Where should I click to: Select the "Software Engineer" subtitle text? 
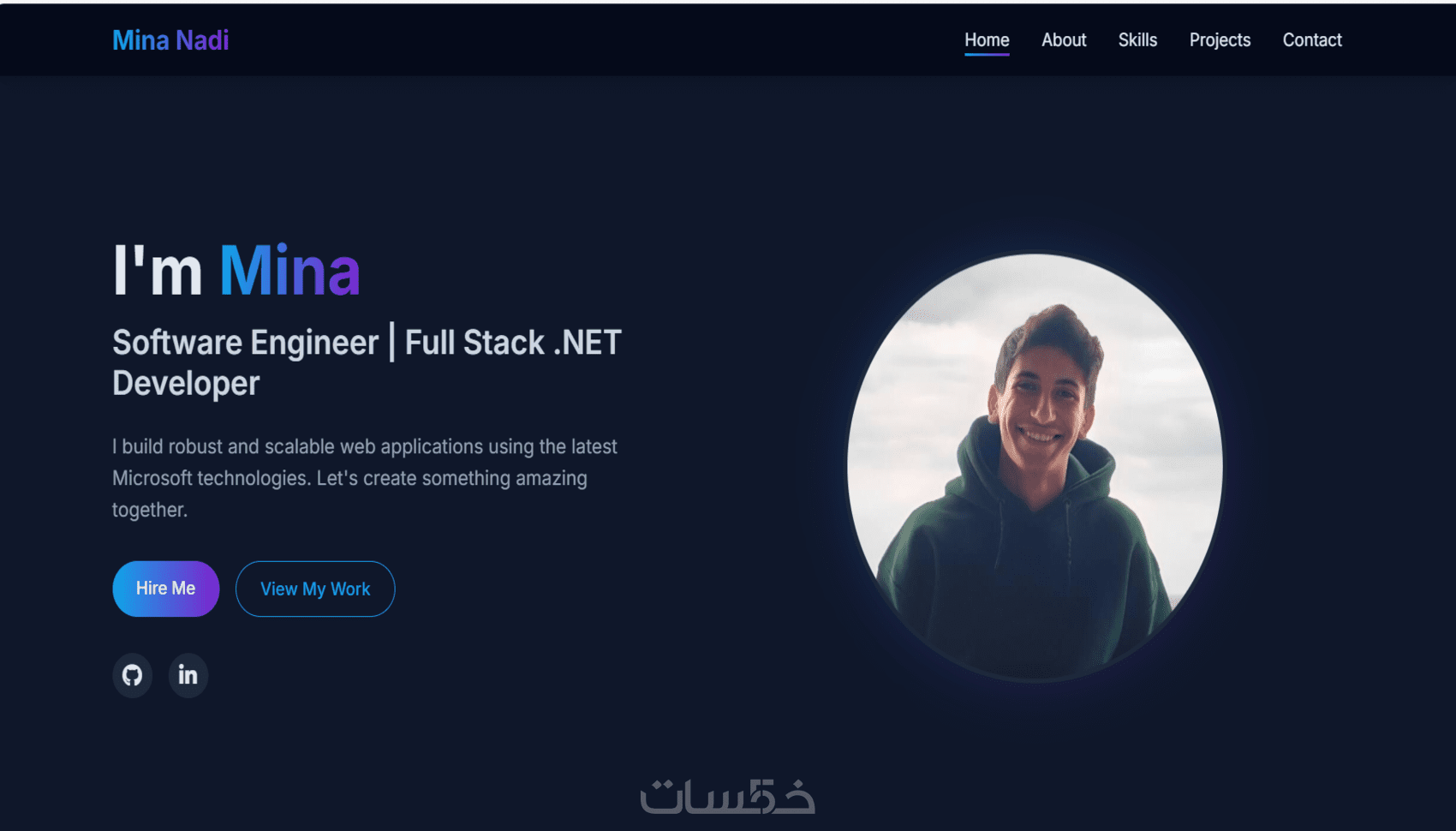[246, 343]
